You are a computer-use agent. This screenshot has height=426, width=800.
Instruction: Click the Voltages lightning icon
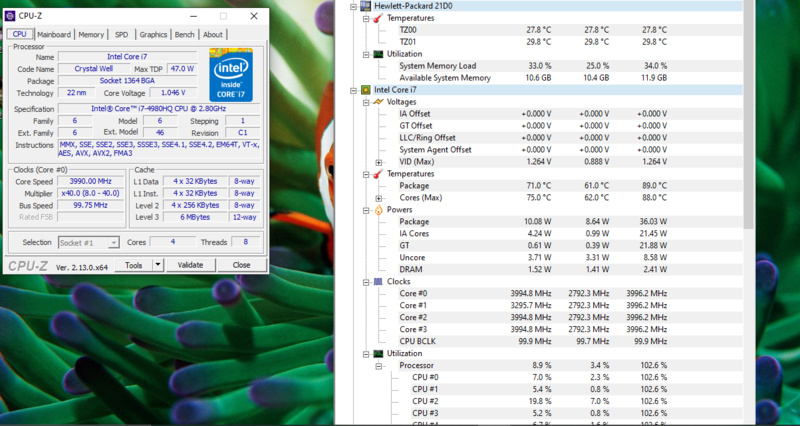point(378,102)
